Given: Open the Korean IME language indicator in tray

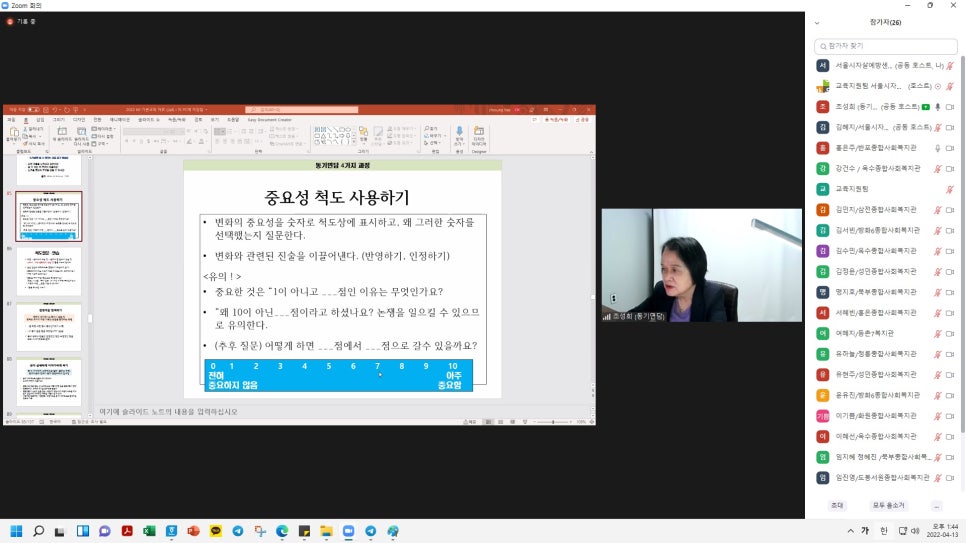Looking at the screenshot, I should point(884,531).
